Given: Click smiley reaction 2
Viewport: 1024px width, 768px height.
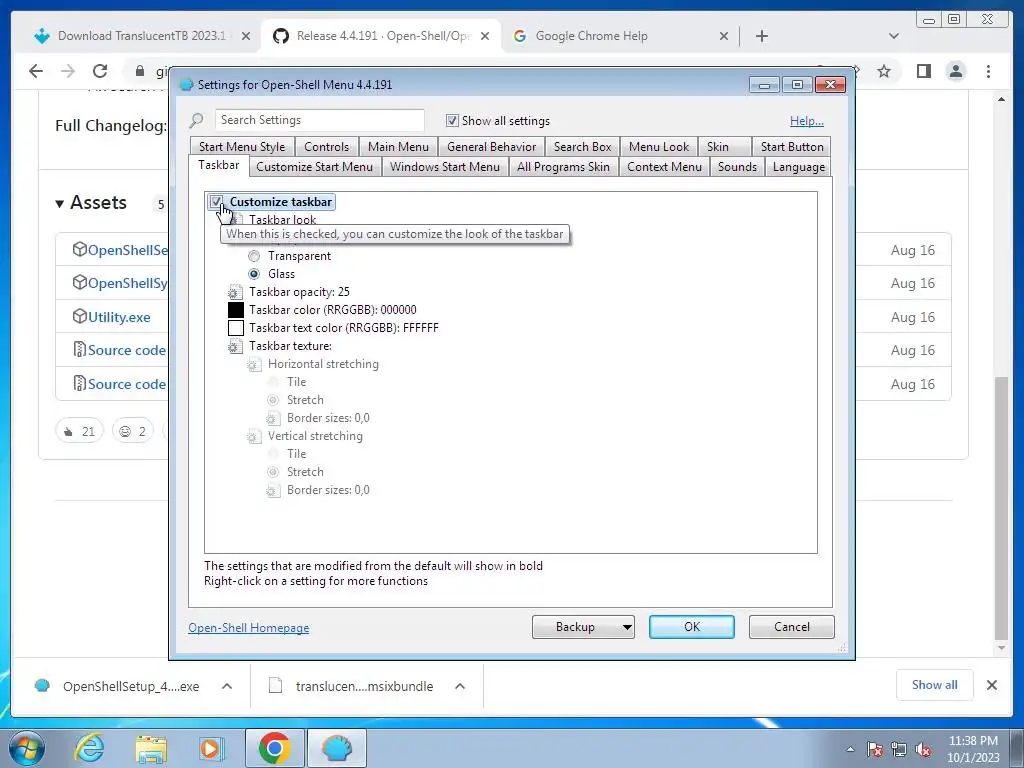Looking at the screenshot, I should [133, 431].
